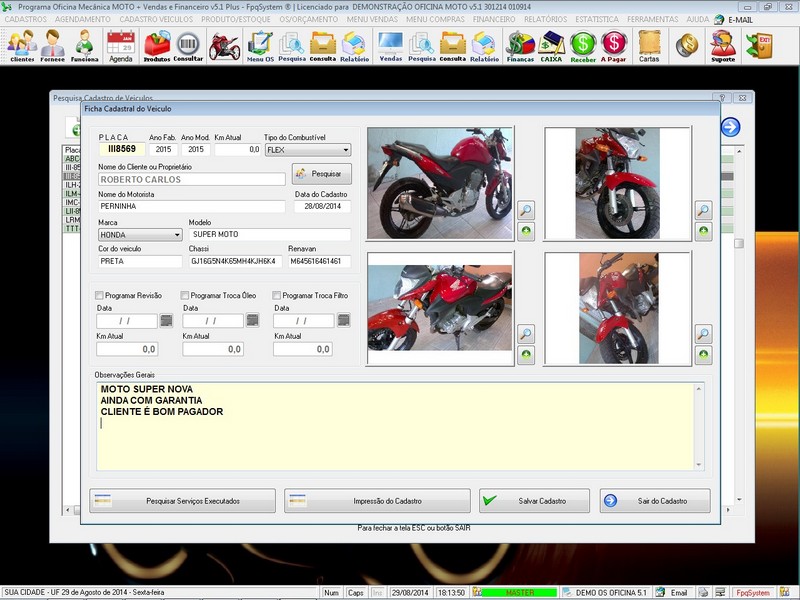800x600 pixels.
Task: Open the Suporte toolbar icon
Action: coord(722,45)
